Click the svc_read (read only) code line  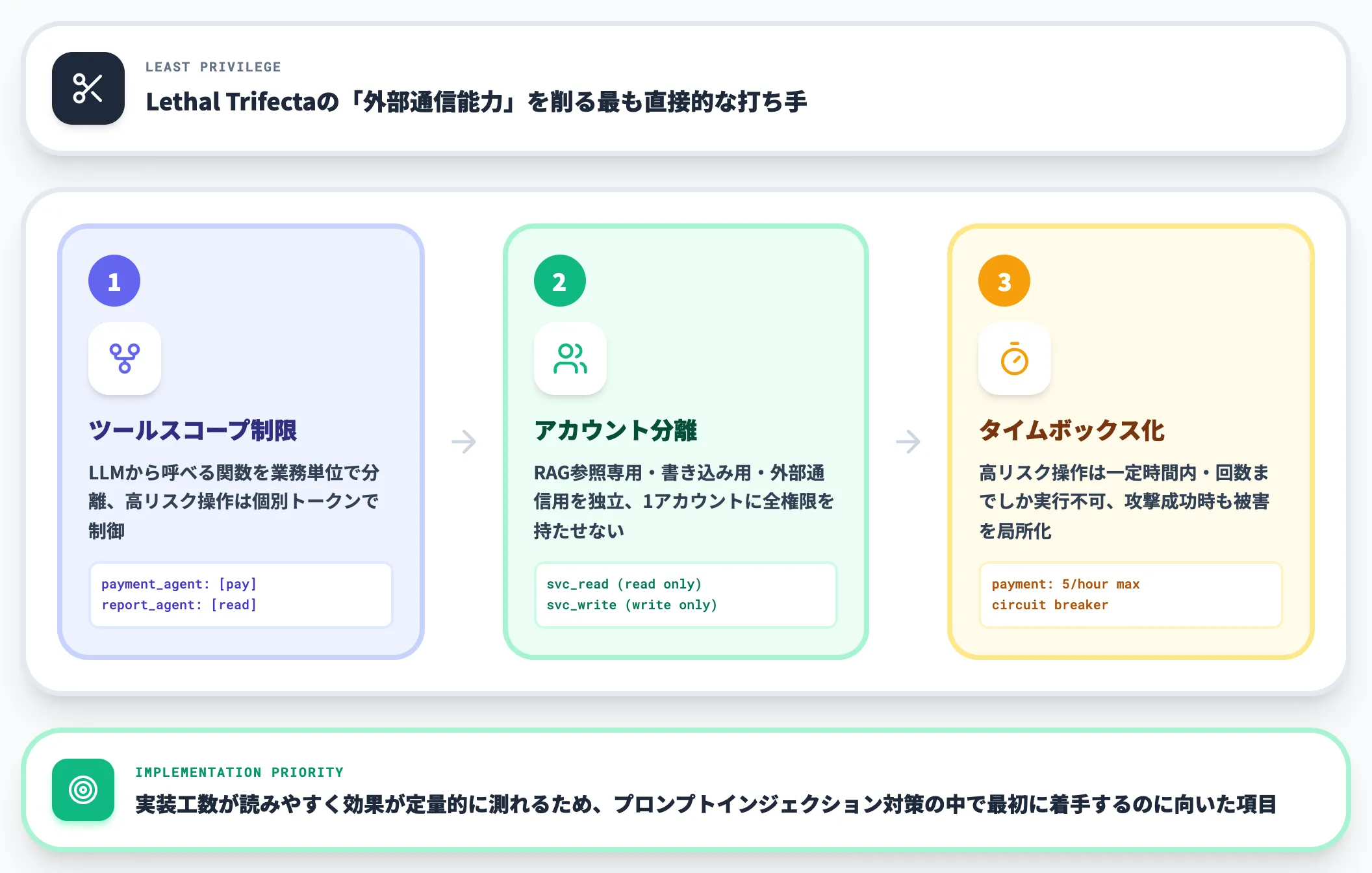(x=624, y=584)
